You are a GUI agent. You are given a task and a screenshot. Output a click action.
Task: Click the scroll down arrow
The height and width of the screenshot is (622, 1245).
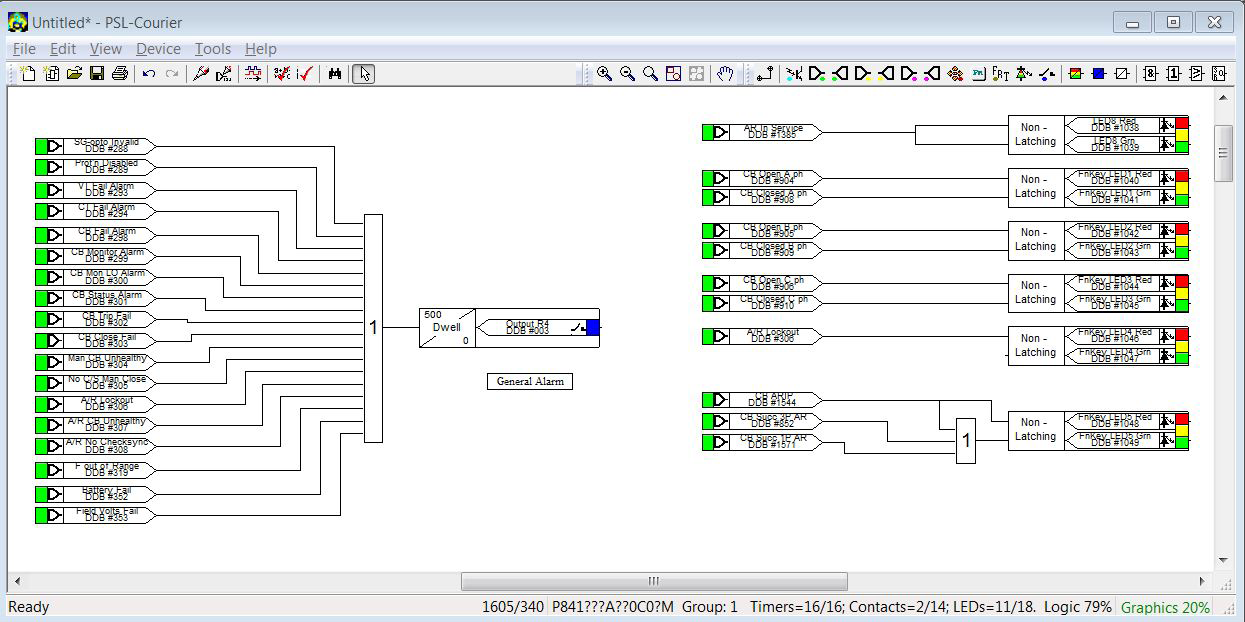(x=1223, y=560)
